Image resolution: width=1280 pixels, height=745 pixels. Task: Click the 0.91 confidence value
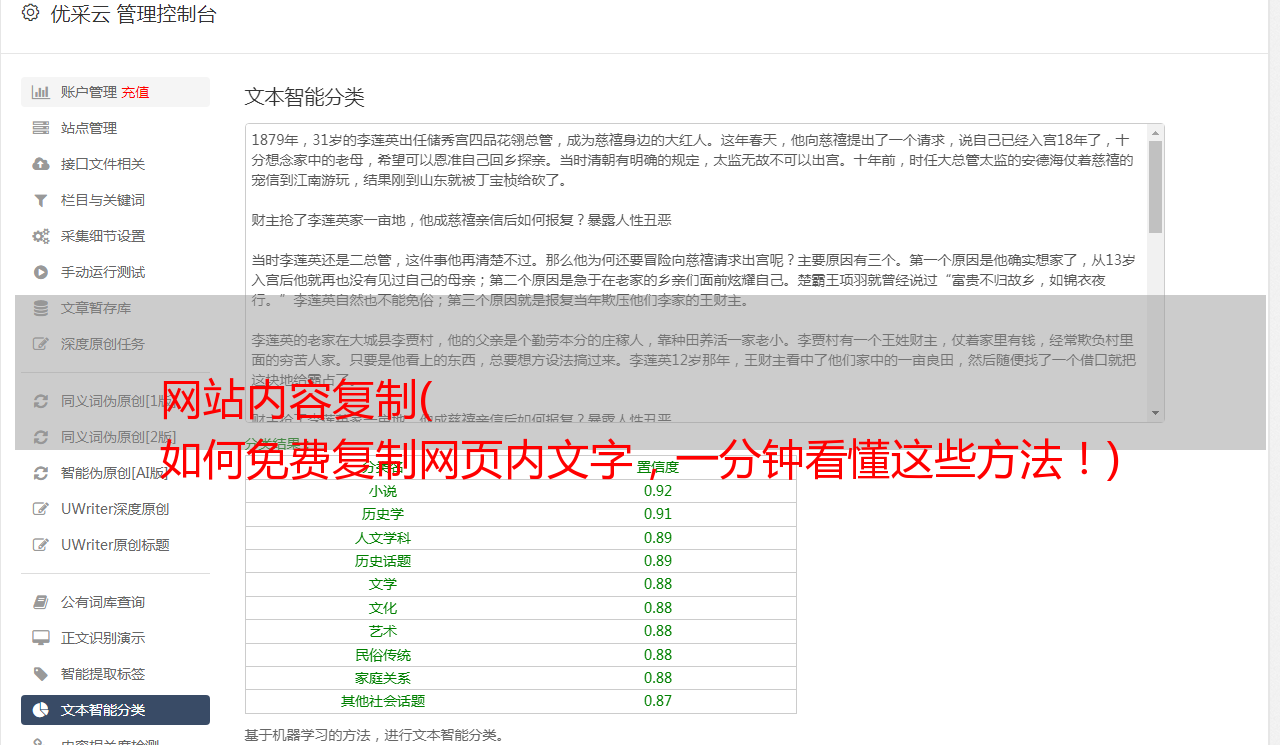[x=658, y=514]
